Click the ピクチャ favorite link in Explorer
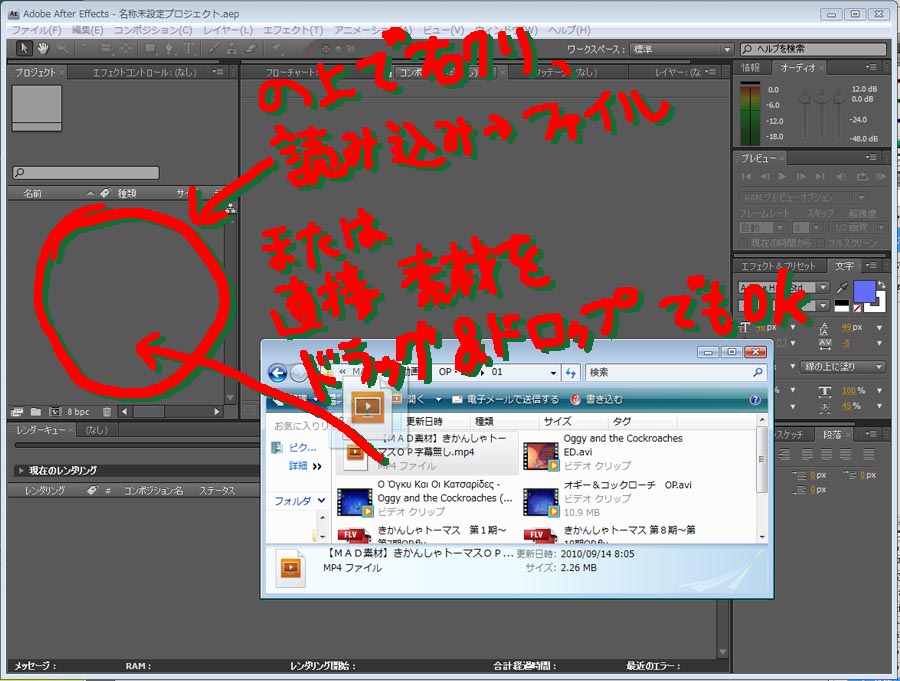This screenshot has height=681, width=900. click(296, 448)
